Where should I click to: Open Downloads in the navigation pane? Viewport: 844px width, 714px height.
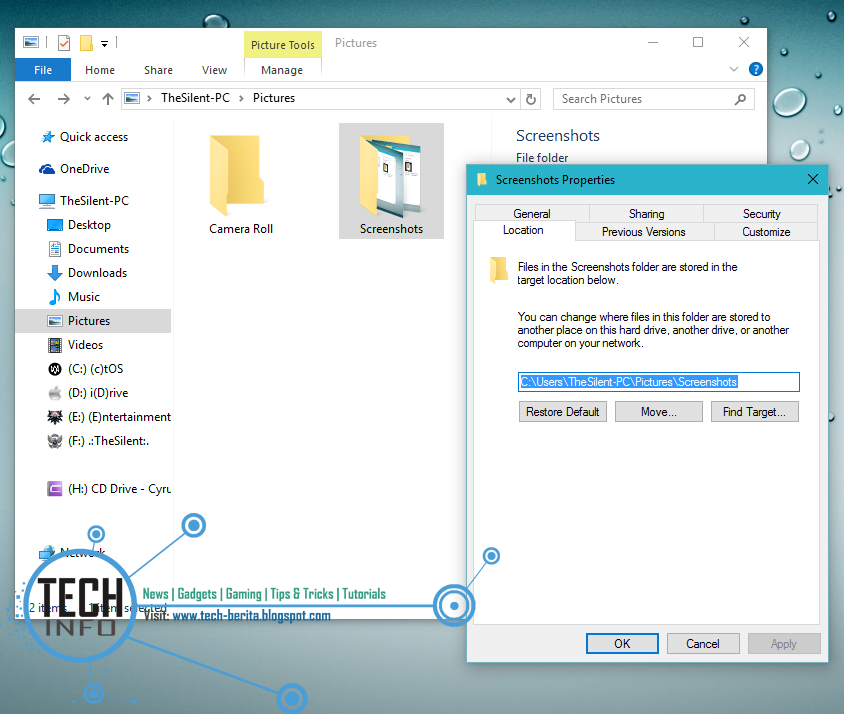click(x=87, y=273)
